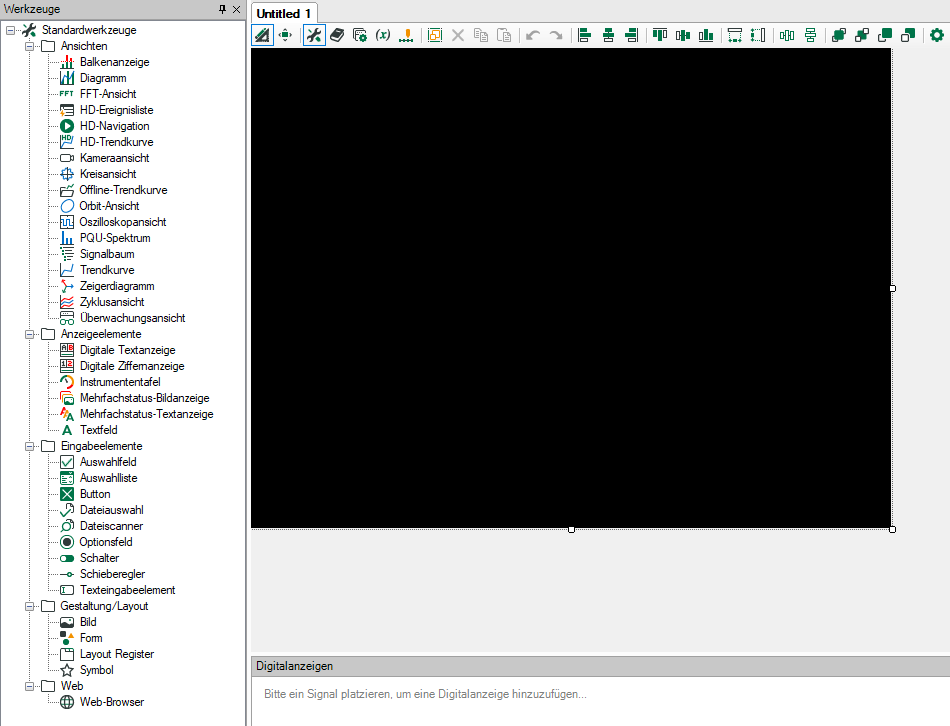Select Schieberegler slider input element
Screen dimensions: 950x726
[112, 574]
